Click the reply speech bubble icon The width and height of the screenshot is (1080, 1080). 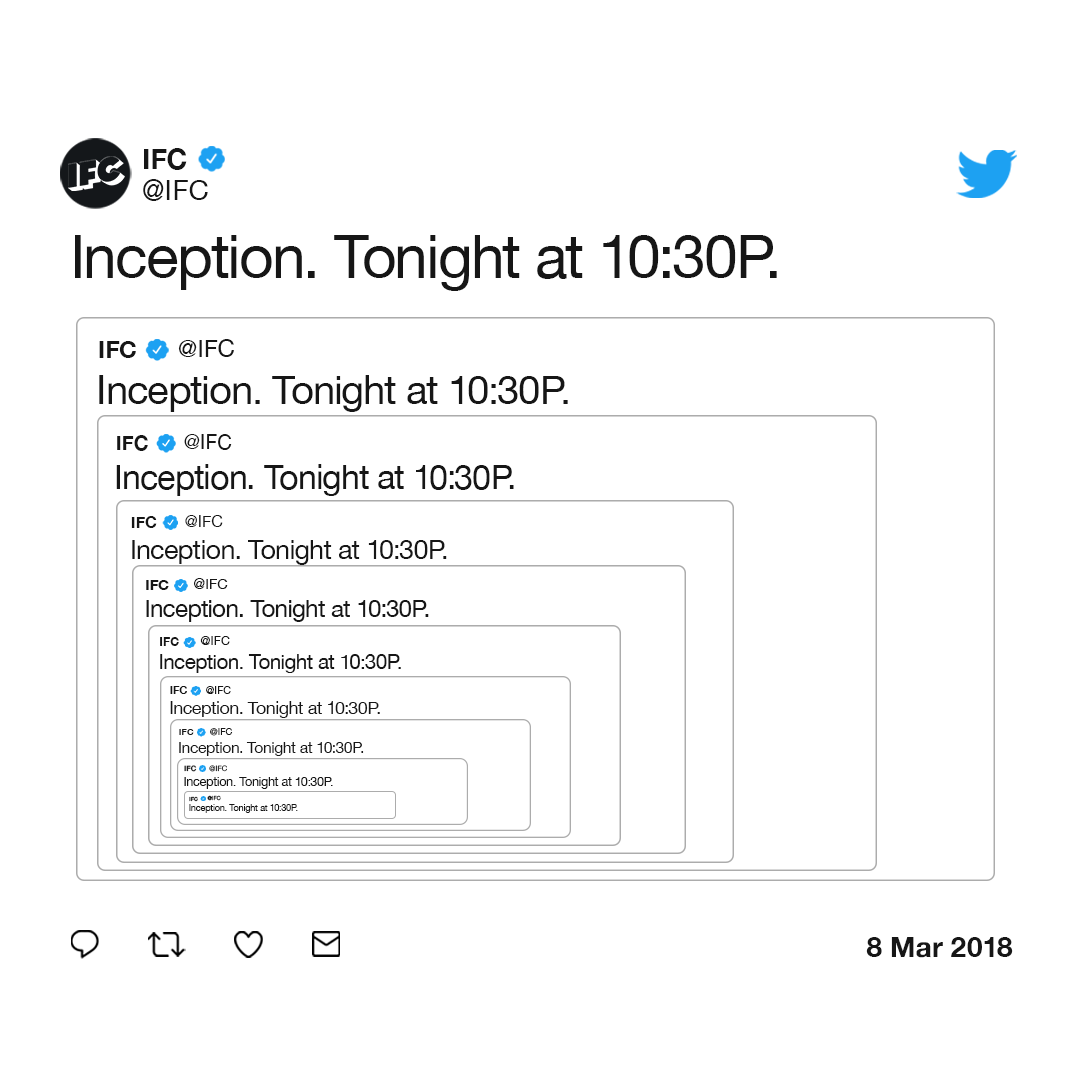click(85, 944)
